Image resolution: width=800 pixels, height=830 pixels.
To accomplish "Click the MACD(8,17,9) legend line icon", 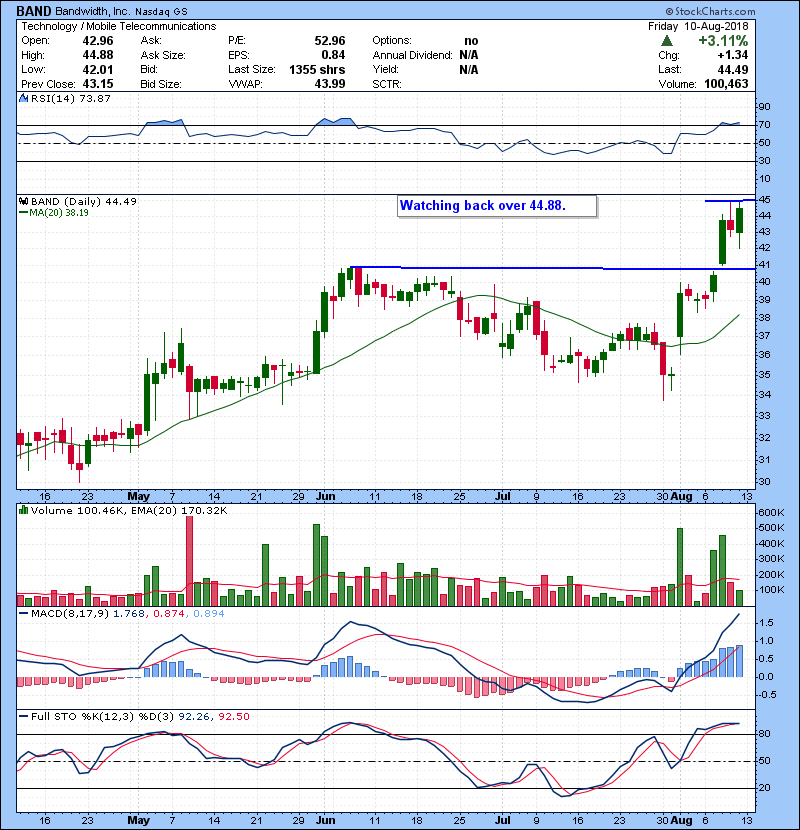I will [x=24, y=612].
